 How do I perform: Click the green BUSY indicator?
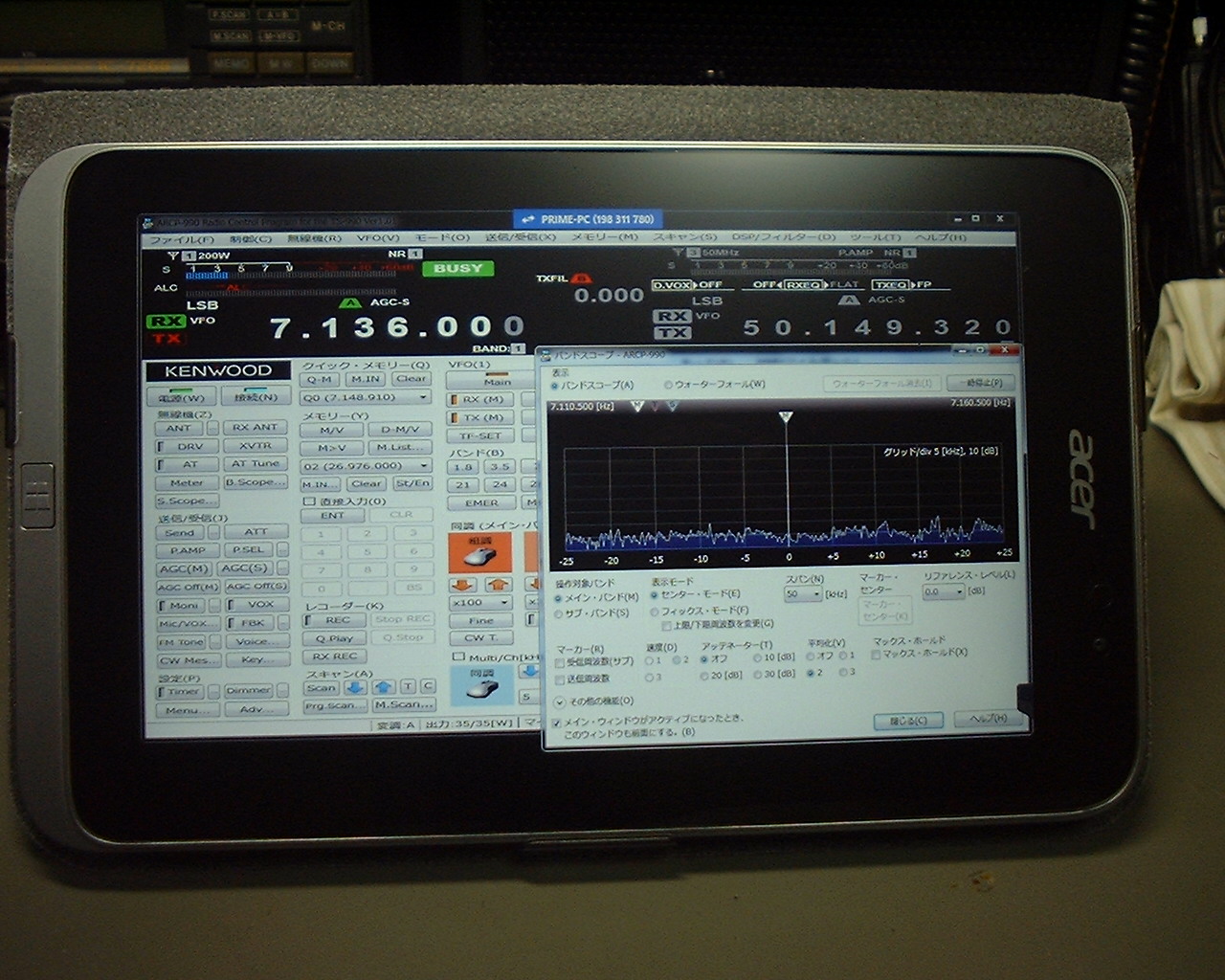457,269
